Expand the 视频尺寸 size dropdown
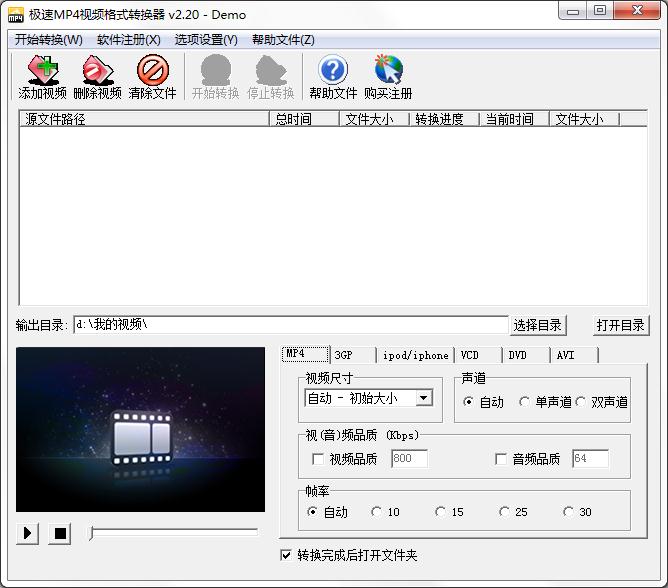 click(x=423, y=398)
